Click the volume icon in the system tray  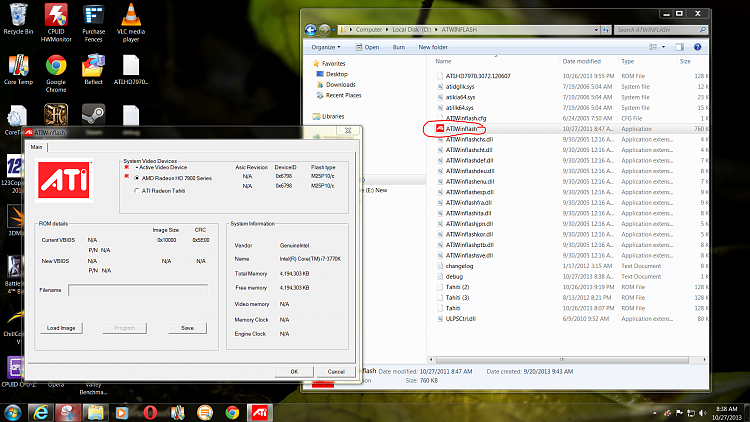(x=702, y=413)
